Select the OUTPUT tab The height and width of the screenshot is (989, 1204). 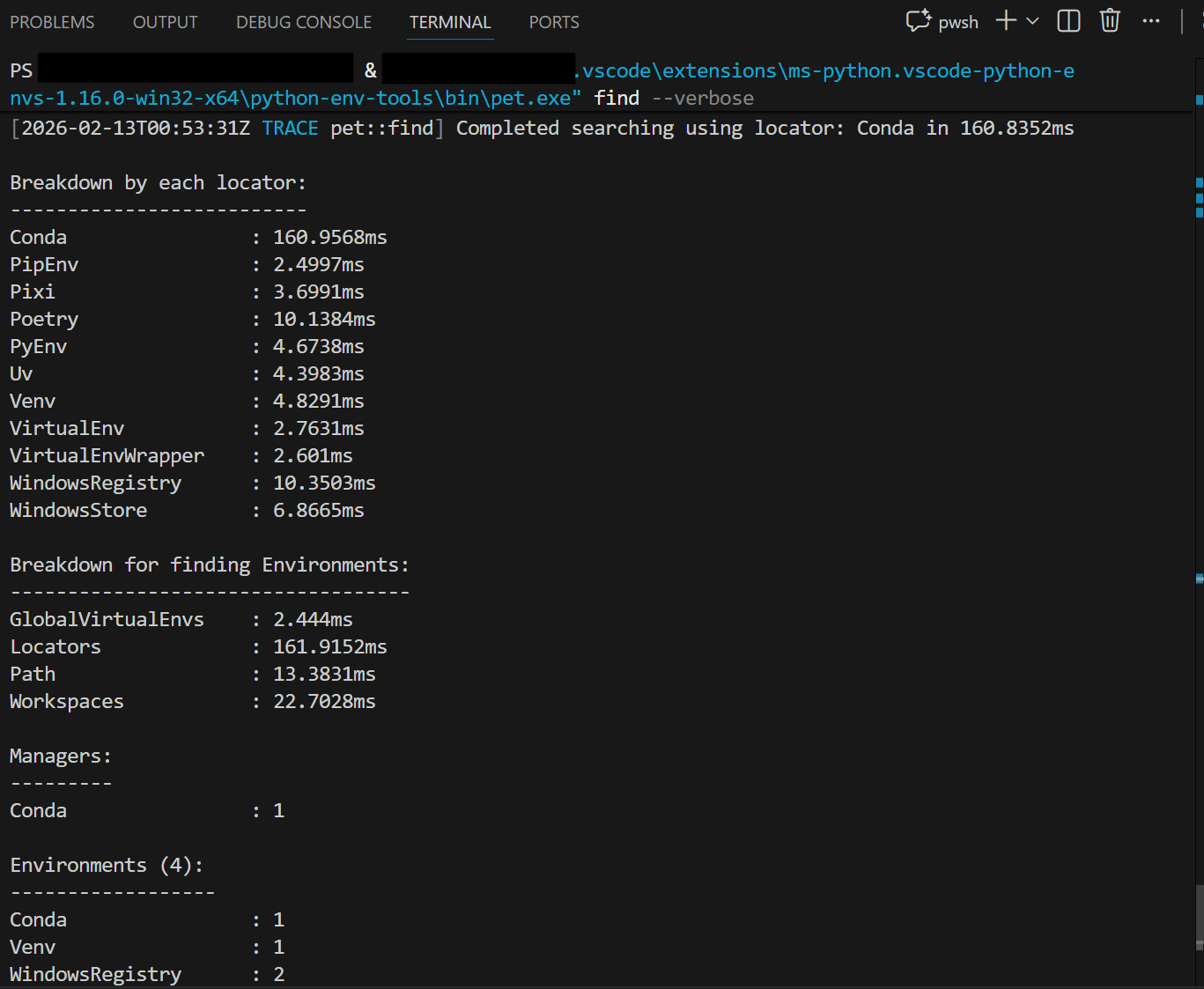point(165,22)
